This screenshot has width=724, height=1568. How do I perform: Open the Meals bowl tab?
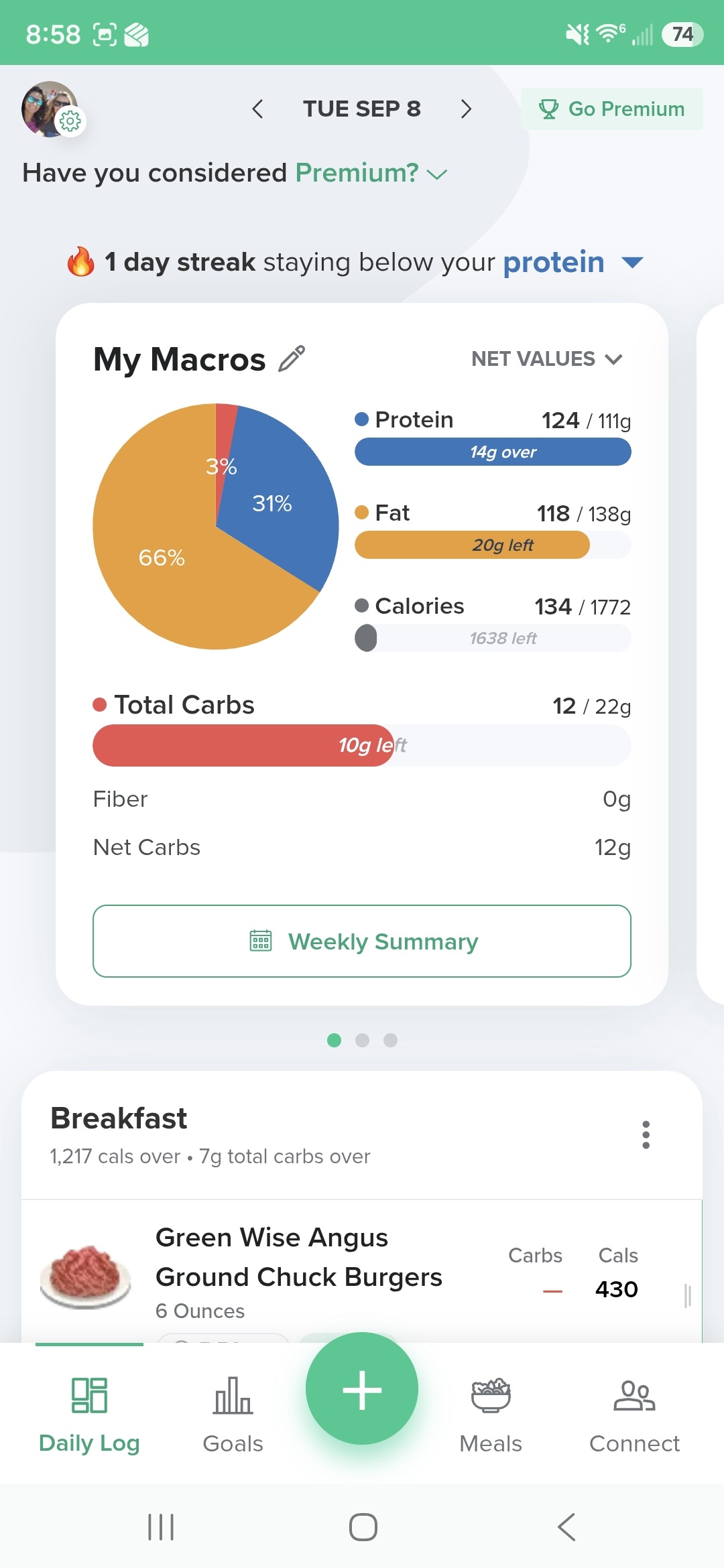click(x=491, y=1415)
